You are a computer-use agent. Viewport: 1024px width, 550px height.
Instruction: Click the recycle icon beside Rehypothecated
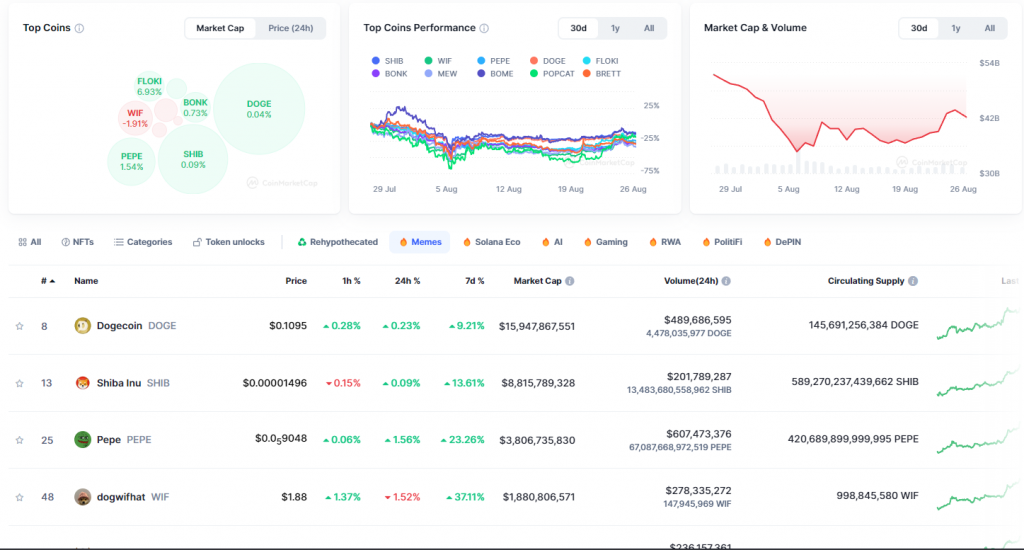(x=302, y=242)
